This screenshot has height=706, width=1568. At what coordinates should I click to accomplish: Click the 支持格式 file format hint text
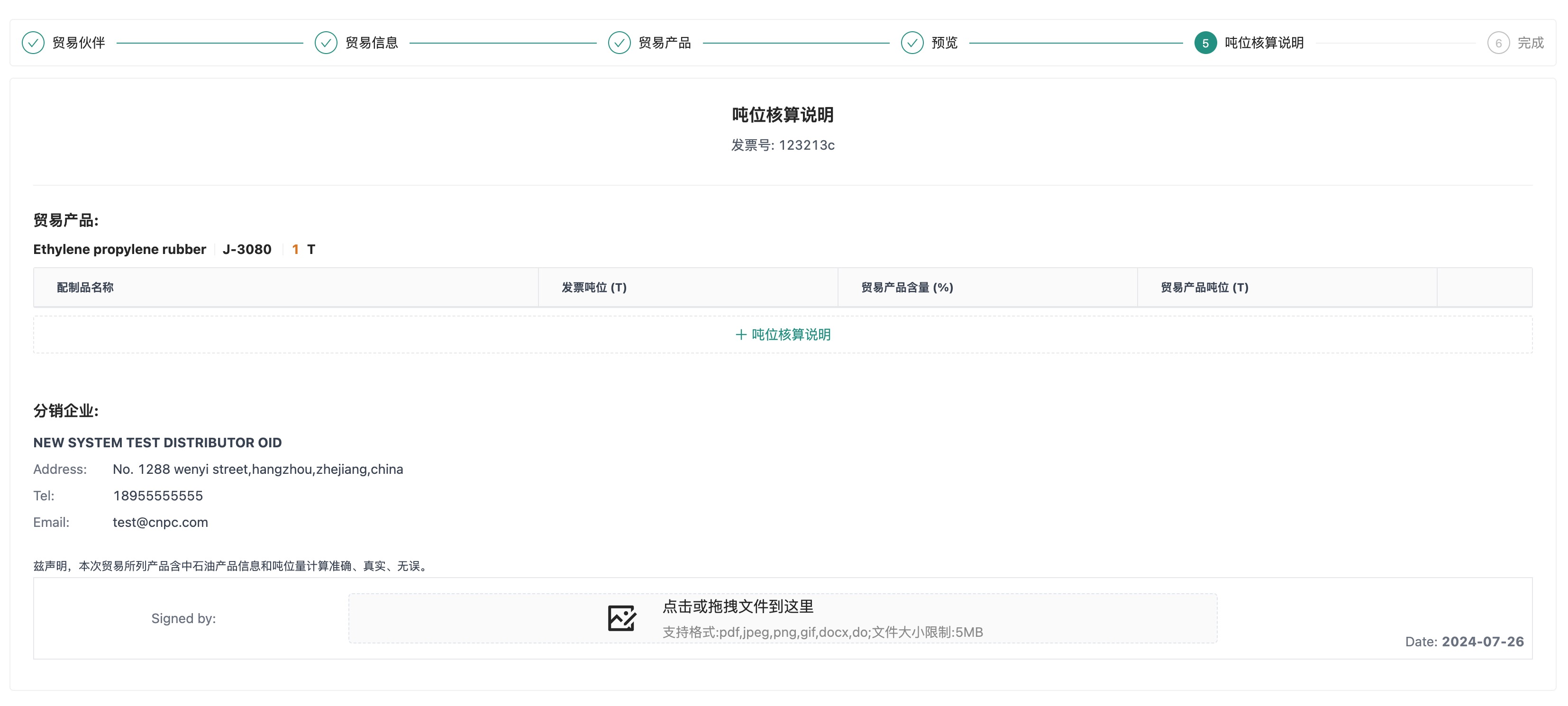tap(822, 633)
